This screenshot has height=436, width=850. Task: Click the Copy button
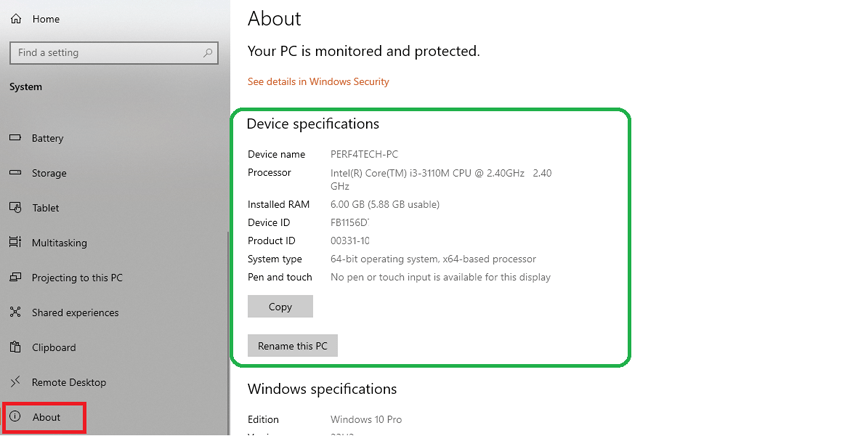click(x=280, y=306)
